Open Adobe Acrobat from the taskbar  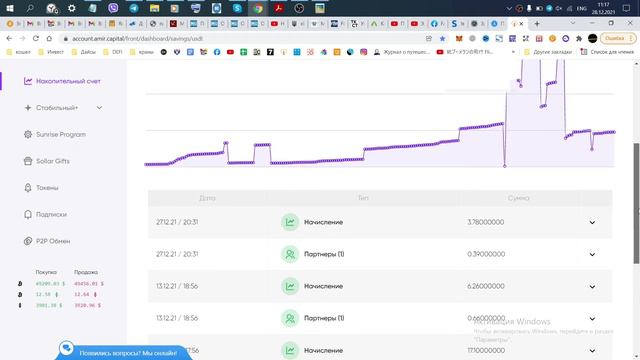click(x=279, y=8)
